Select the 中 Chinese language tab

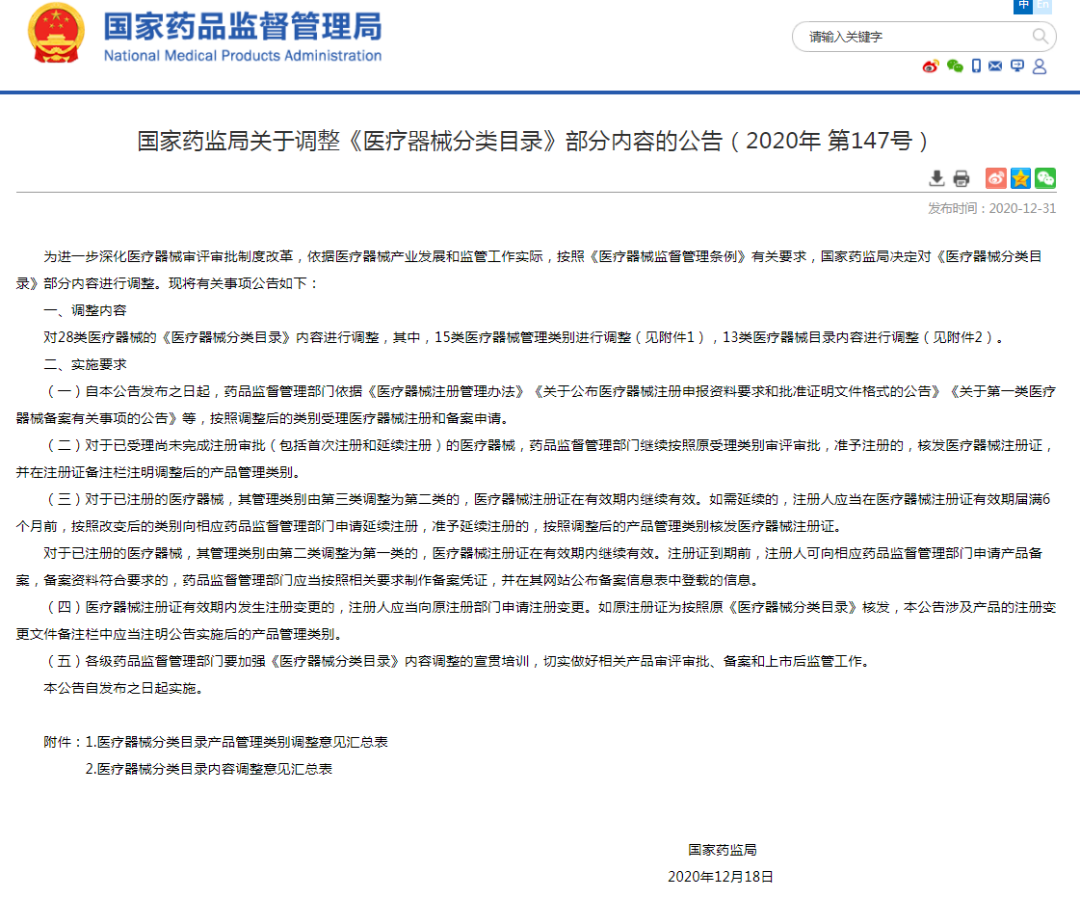pos(1023,6)
